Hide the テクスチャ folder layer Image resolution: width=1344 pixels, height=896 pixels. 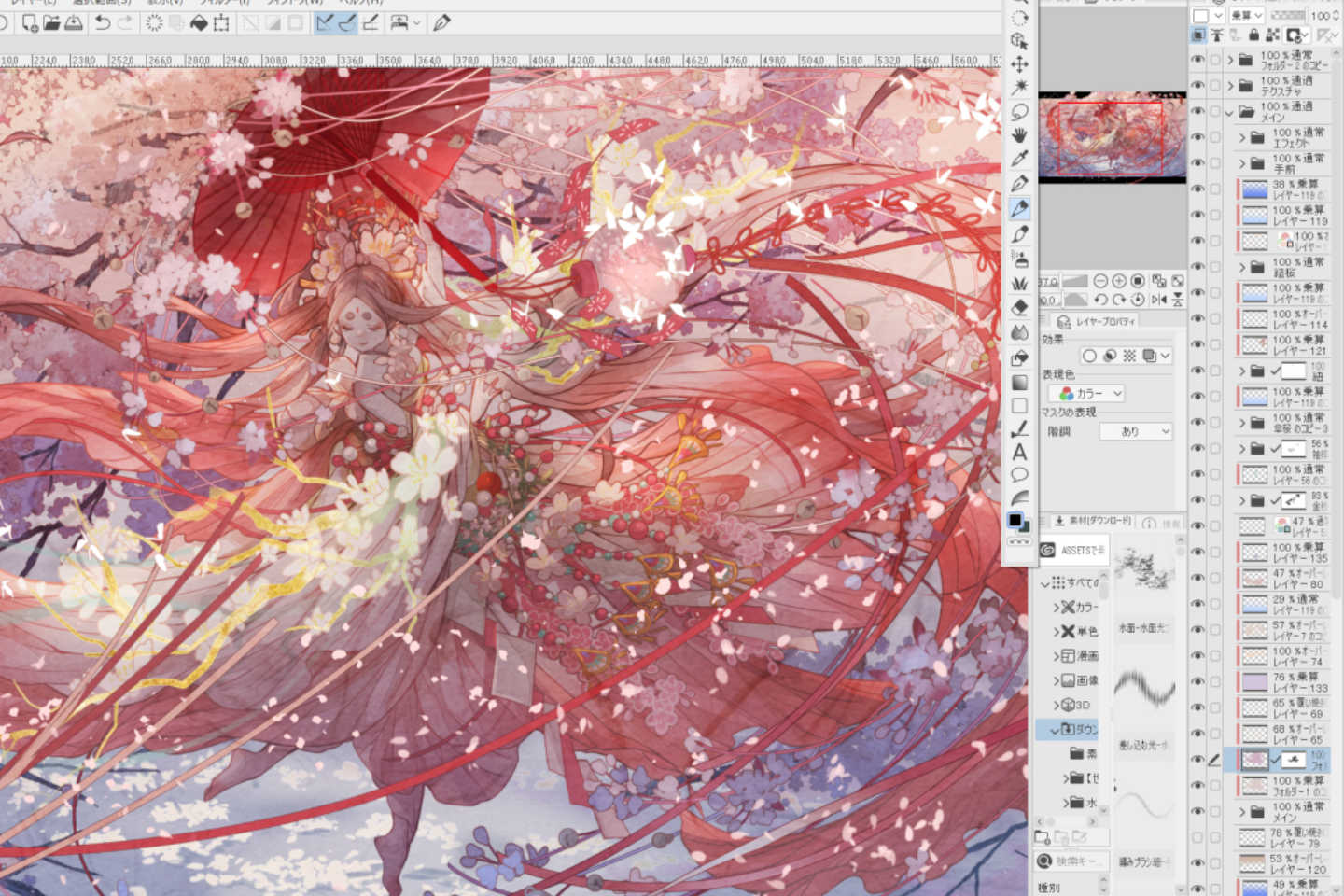1197,85
